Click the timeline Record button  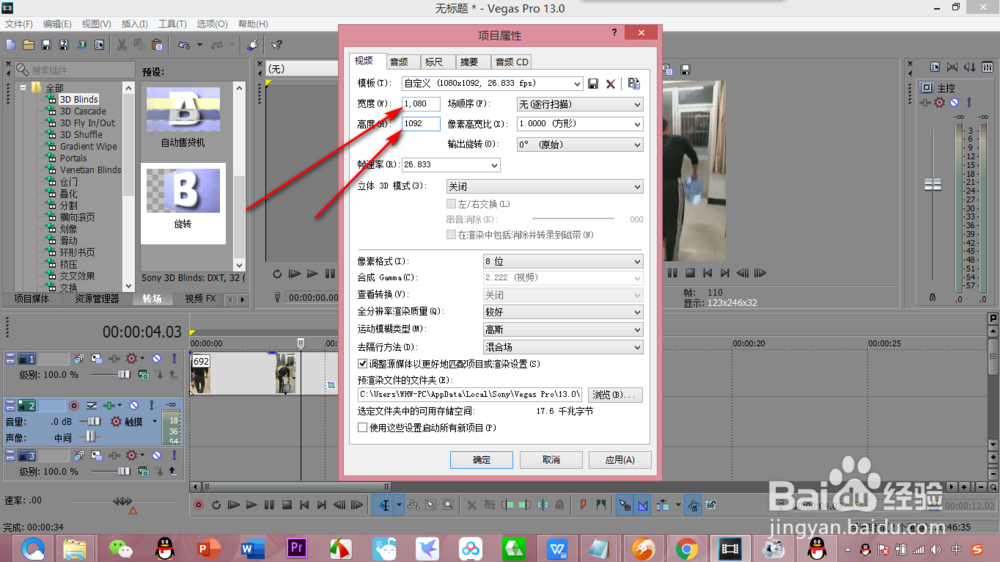click(x=198, y=505)
